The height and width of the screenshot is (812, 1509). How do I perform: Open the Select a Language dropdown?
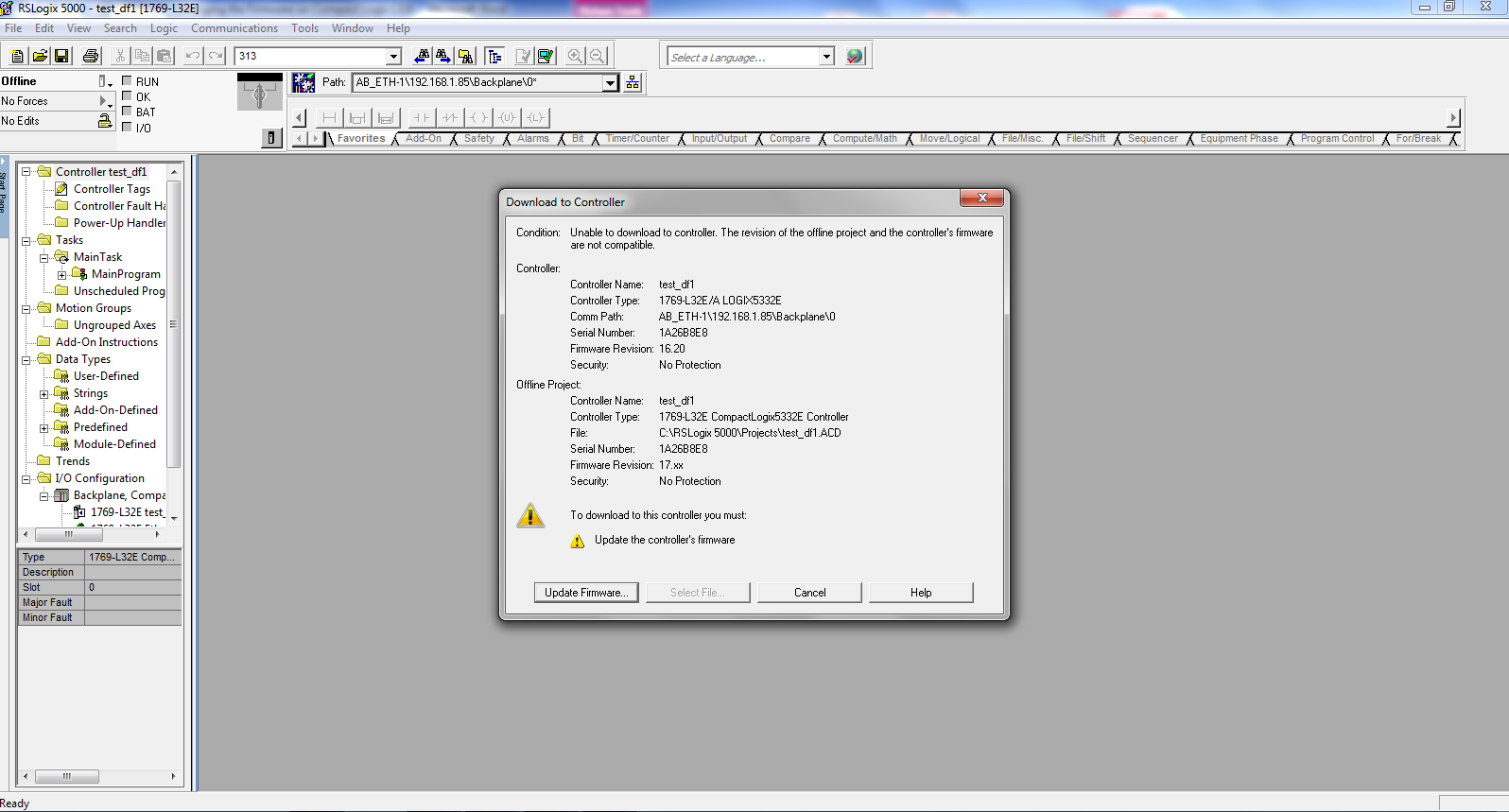click(x=826, y=57)
